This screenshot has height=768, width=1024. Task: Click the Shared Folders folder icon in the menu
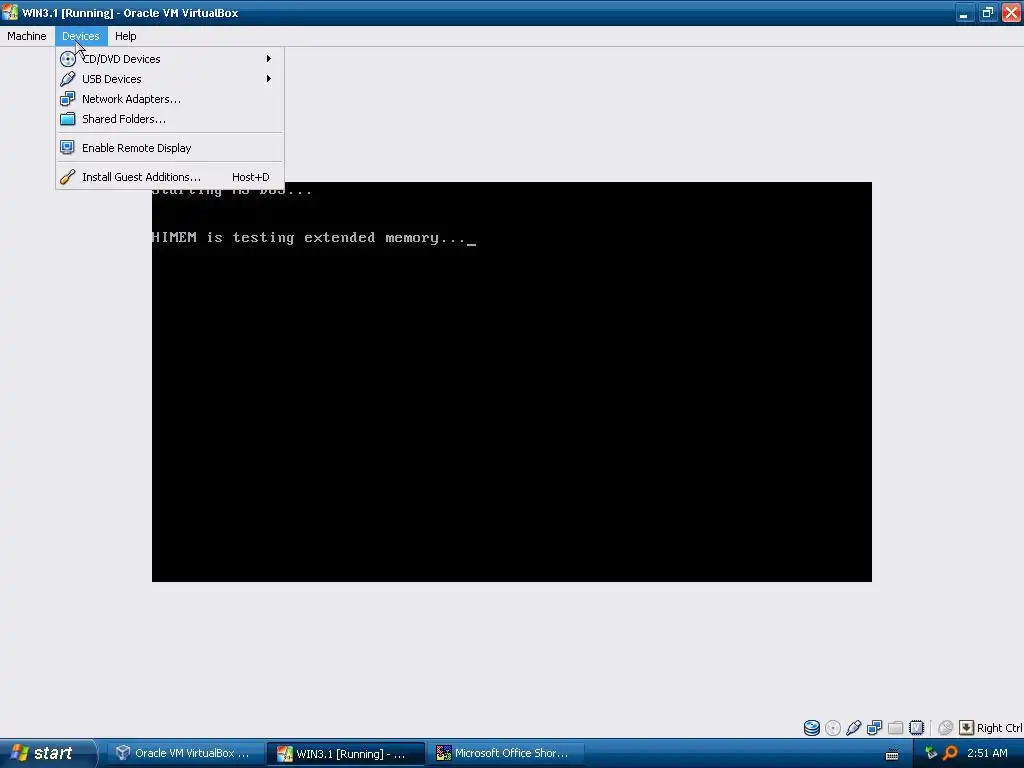[x=67, y=119]
